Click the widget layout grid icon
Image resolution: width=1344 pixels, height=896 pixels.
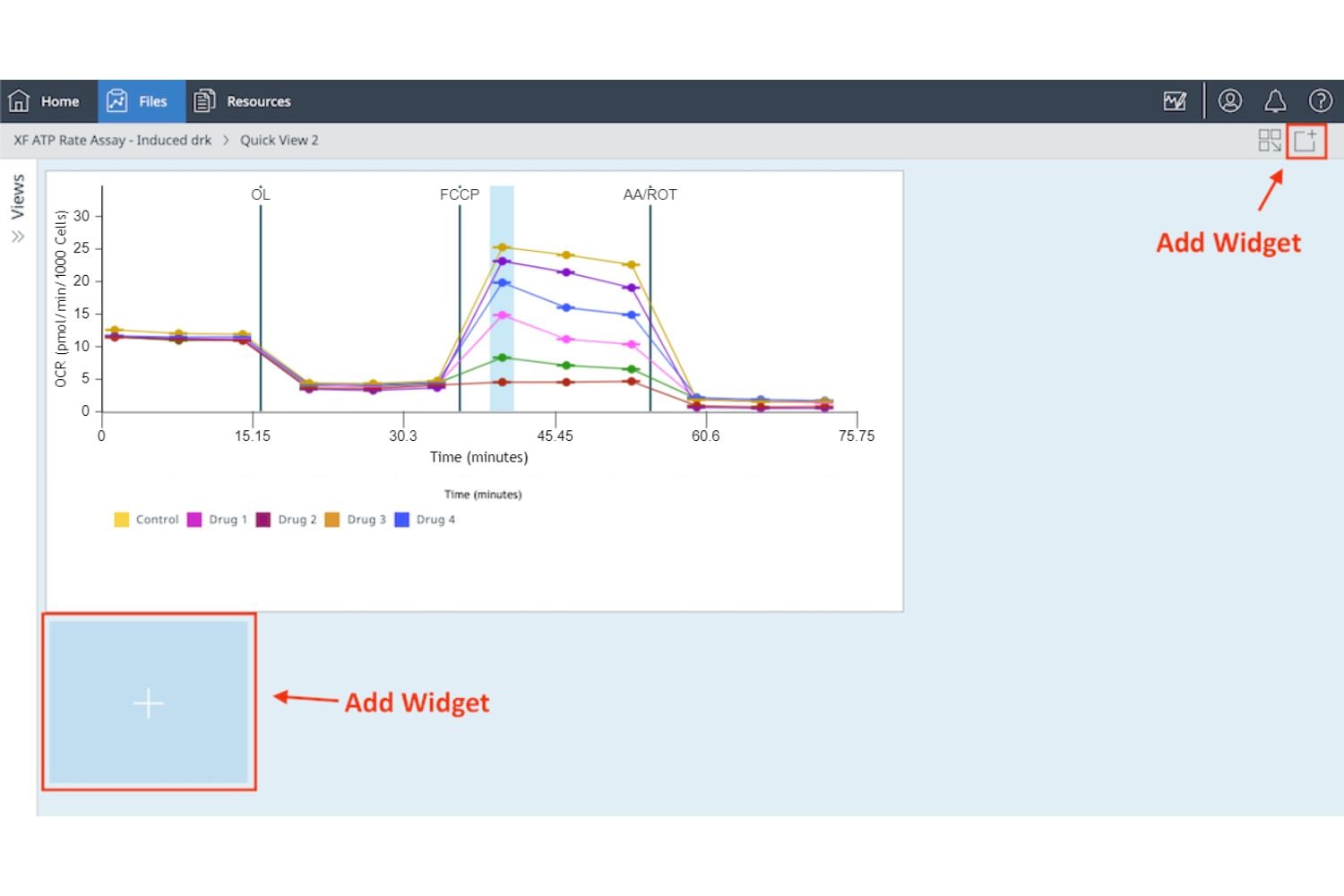coord(1270,141)
